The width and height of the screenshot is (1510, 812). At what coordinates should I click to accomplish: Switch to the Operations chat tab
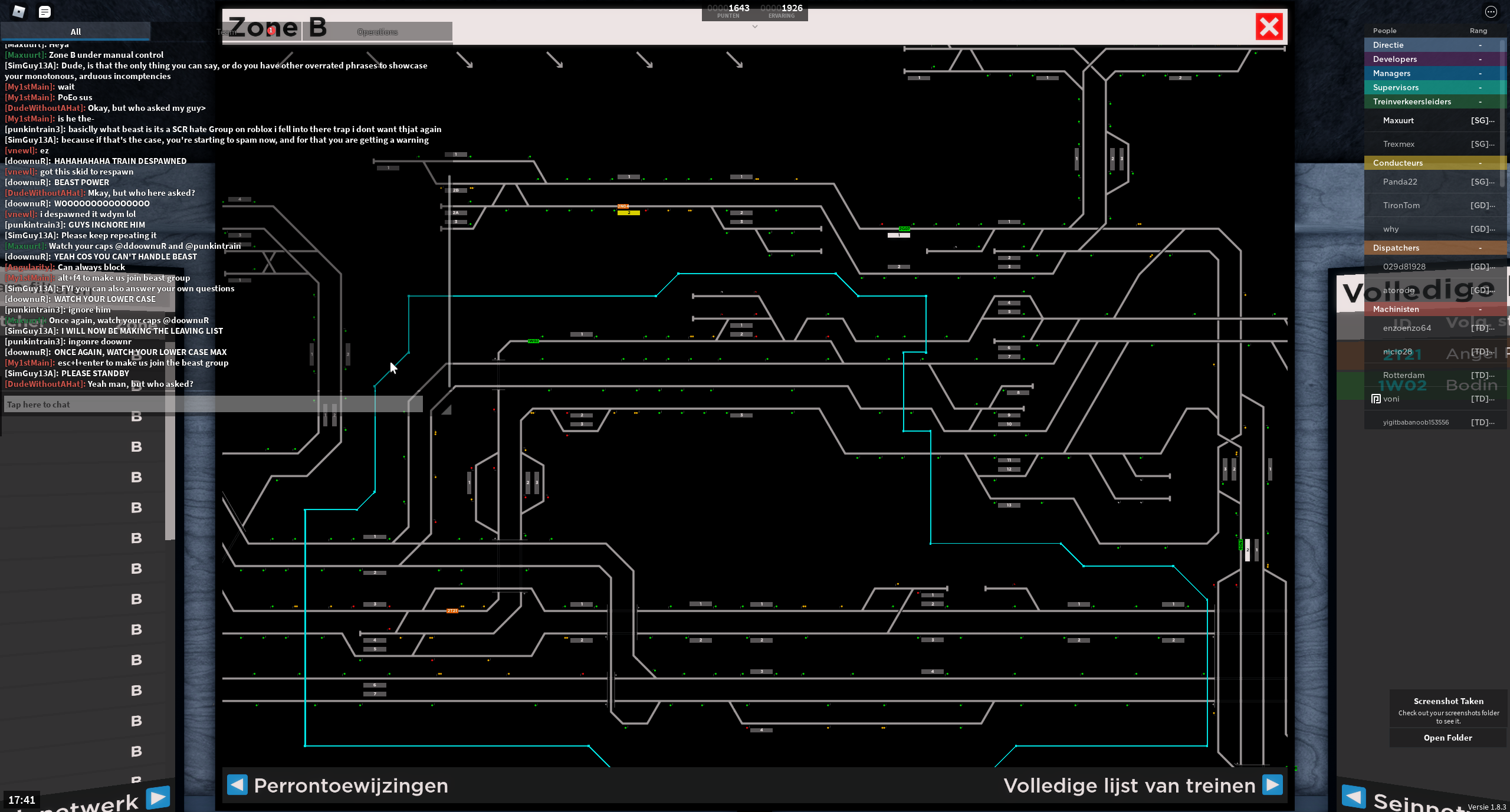(377, 32)
